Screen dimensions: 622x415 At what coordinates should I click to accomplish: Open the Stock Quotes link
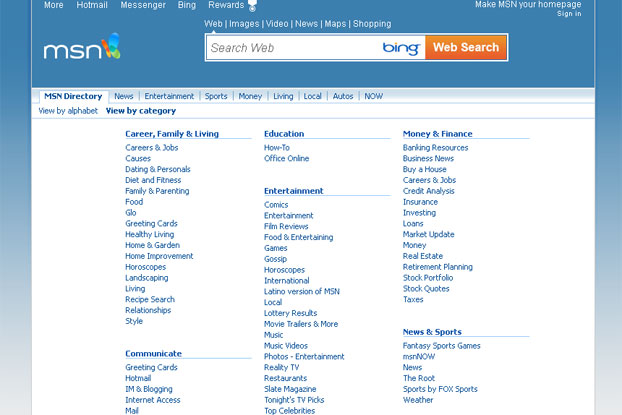pos(426,289)
